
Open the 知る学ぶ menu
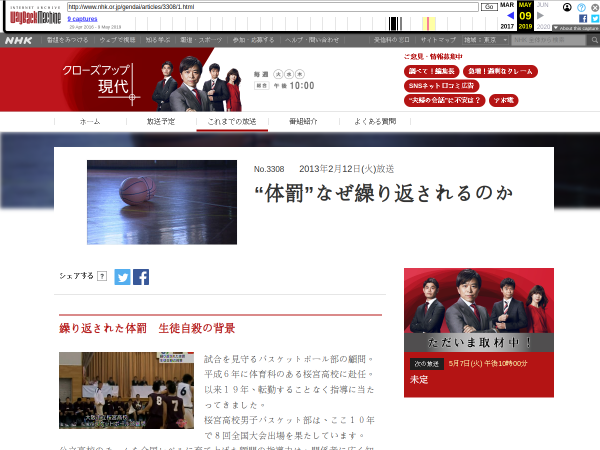[158, 40]
